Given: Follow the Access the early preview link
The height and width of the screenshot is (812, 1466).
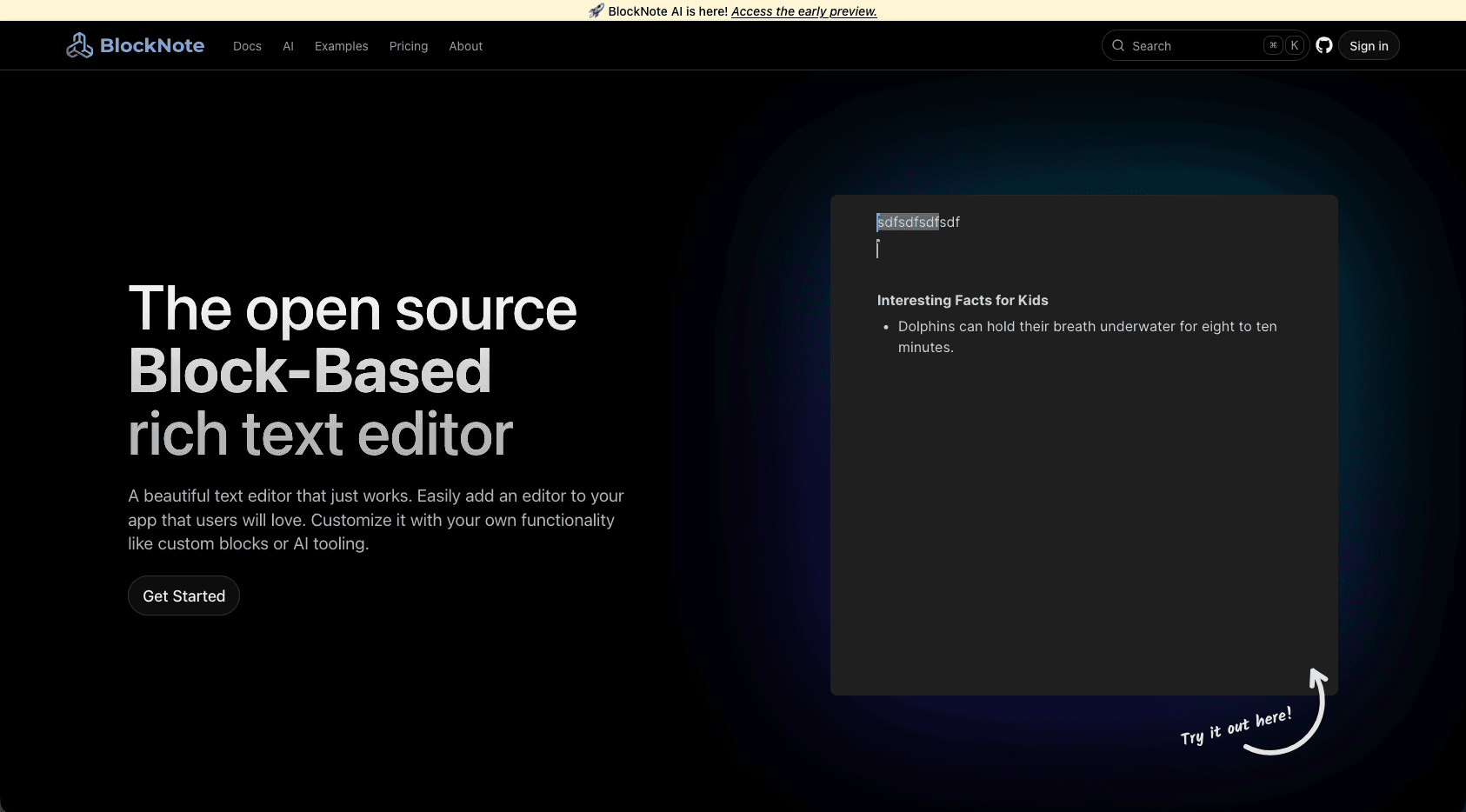Looking at the screenshot, I should point(803,11).
